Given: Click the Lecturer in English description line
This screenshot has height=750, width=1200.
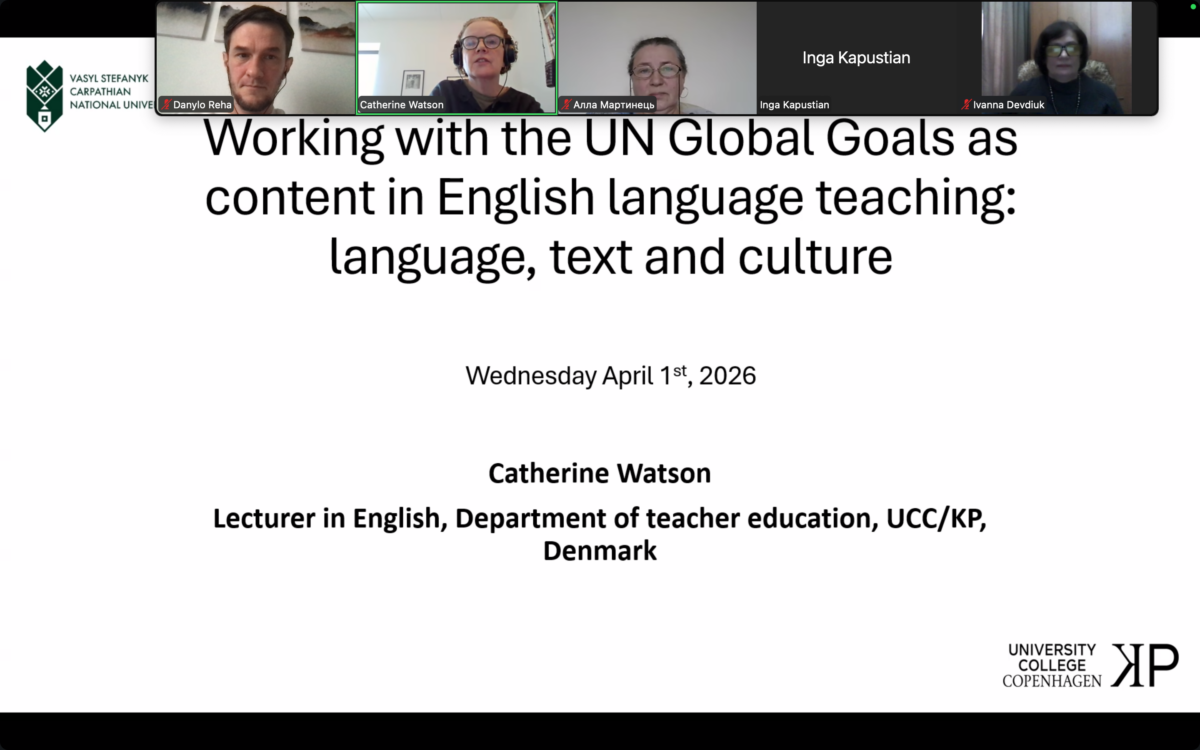Looking at the screenshot, I should tap(599, 519).
